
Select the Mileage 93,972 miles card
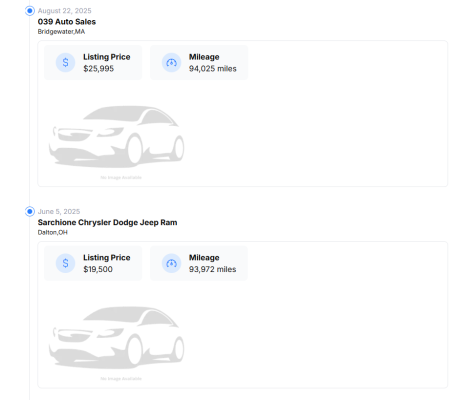tap(199, 263)
